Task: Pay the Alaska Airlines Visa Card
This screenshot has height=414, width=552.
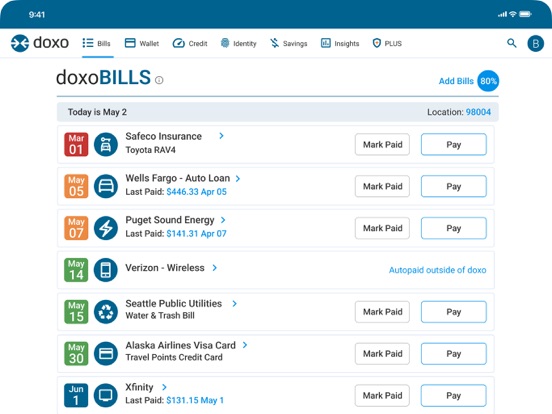Action: coord(454,353)
